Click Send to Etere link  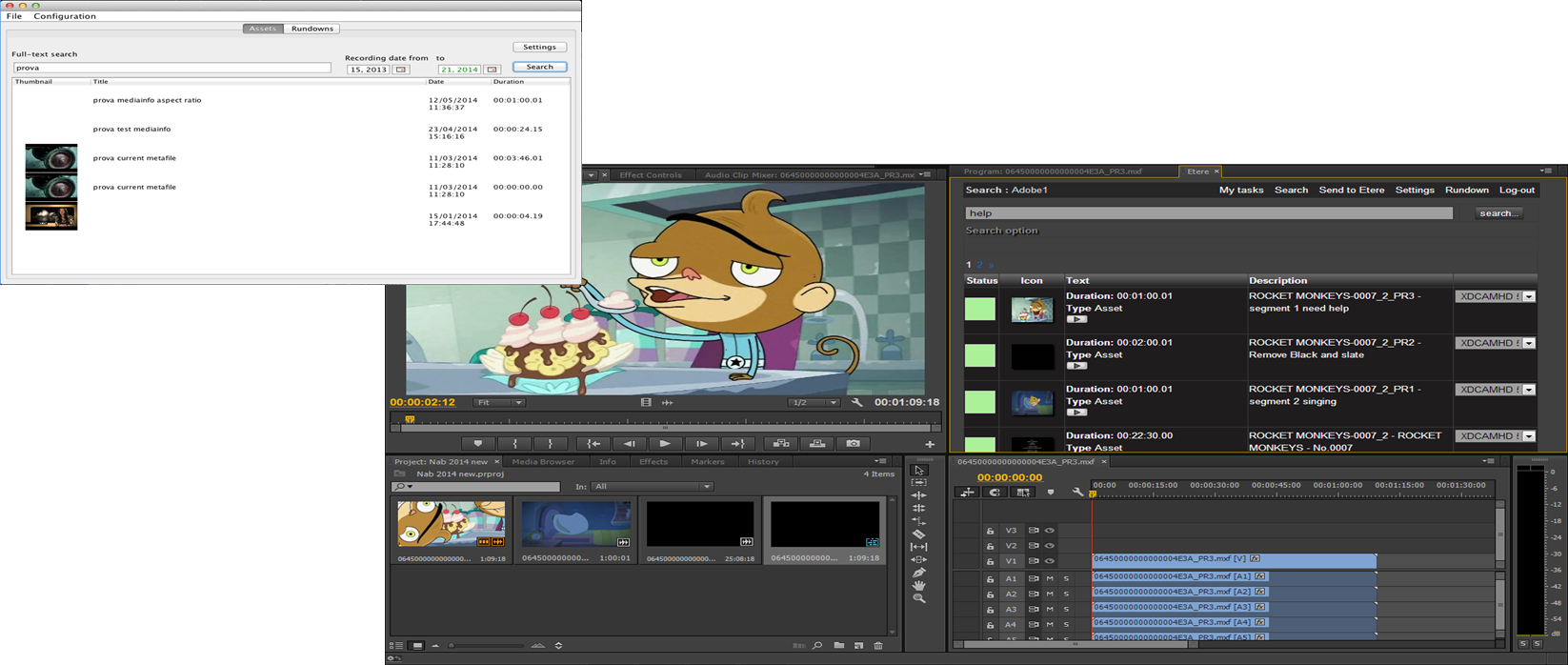pos(1351,190)
